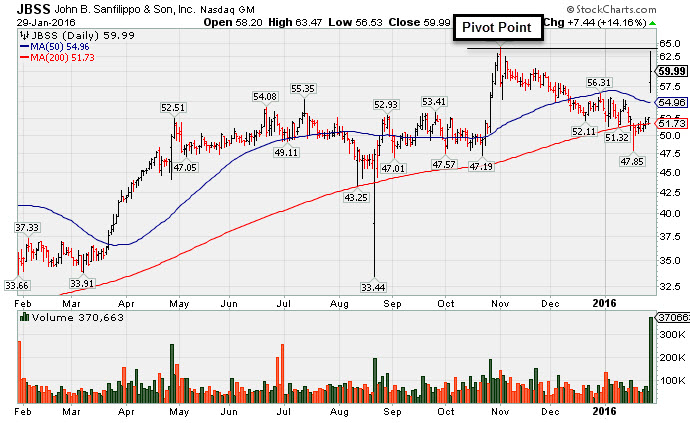Click the green up-arrow next to the change value

(652, 23)
